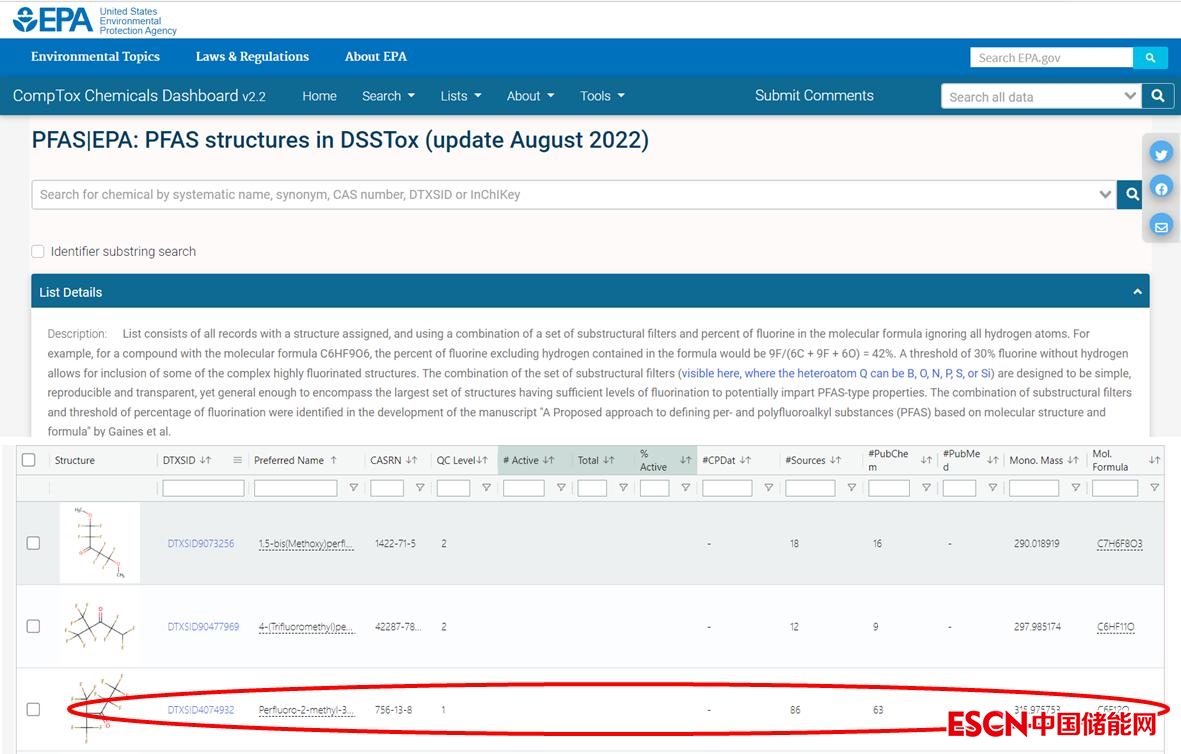The width and height of the screenshot is (1181, 754).
Task: Click the Twitter share icon
Action: pyautogui.click(x=1160, y=153)
